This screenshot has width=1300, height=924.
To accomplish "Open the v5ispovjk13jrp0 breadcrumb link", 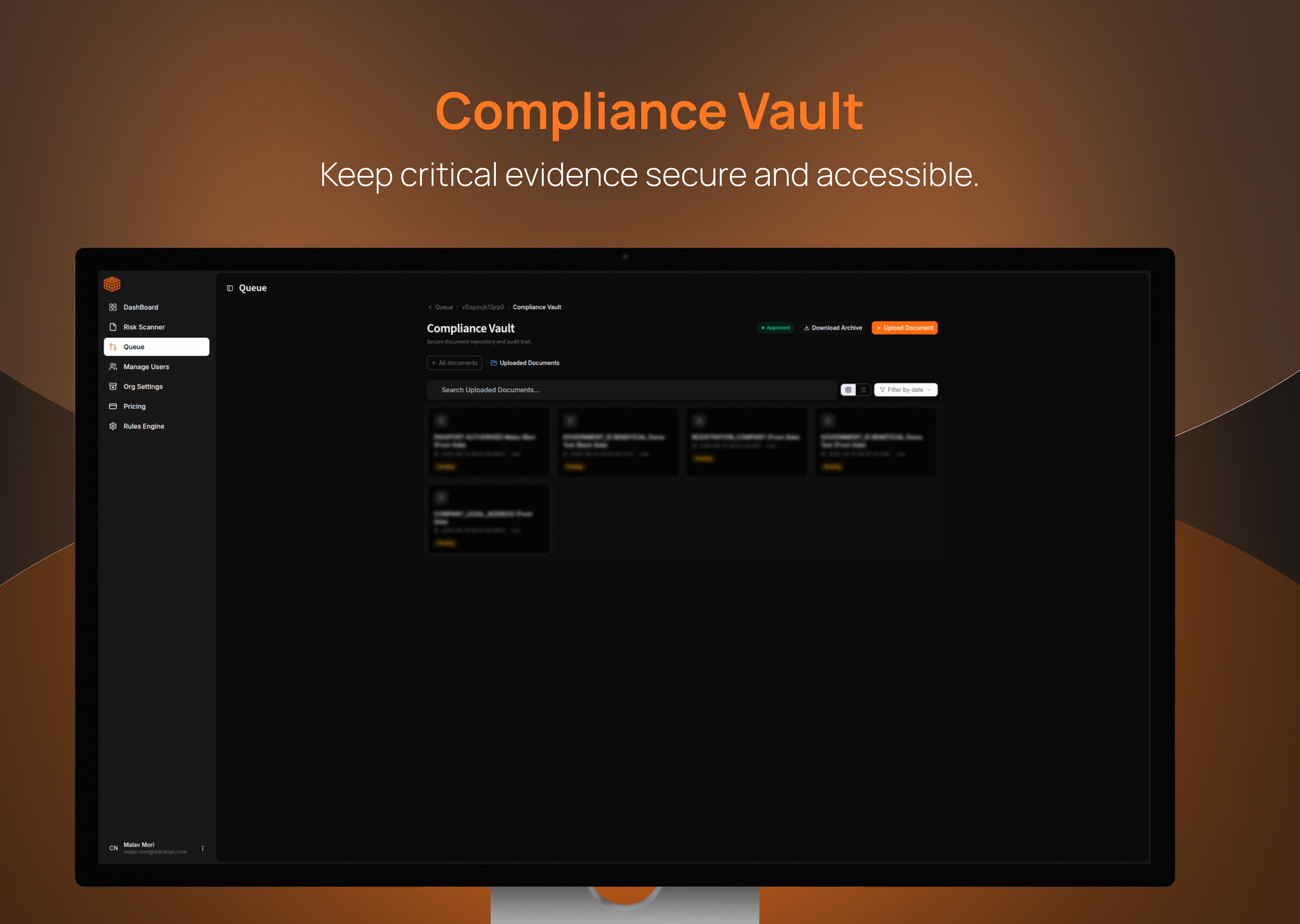I will 483,307.
